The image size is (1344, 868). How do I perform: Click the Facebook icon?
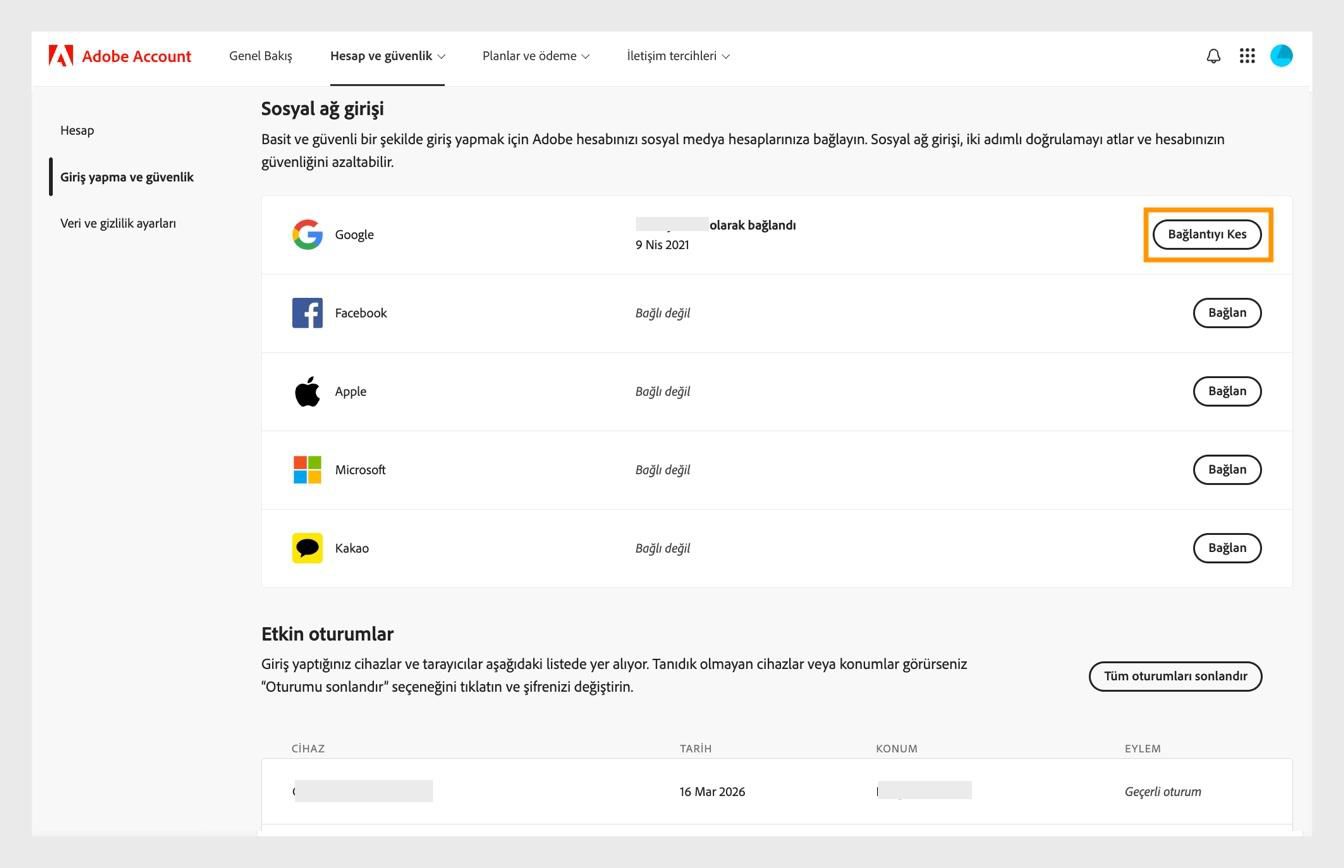click(307, 312)
